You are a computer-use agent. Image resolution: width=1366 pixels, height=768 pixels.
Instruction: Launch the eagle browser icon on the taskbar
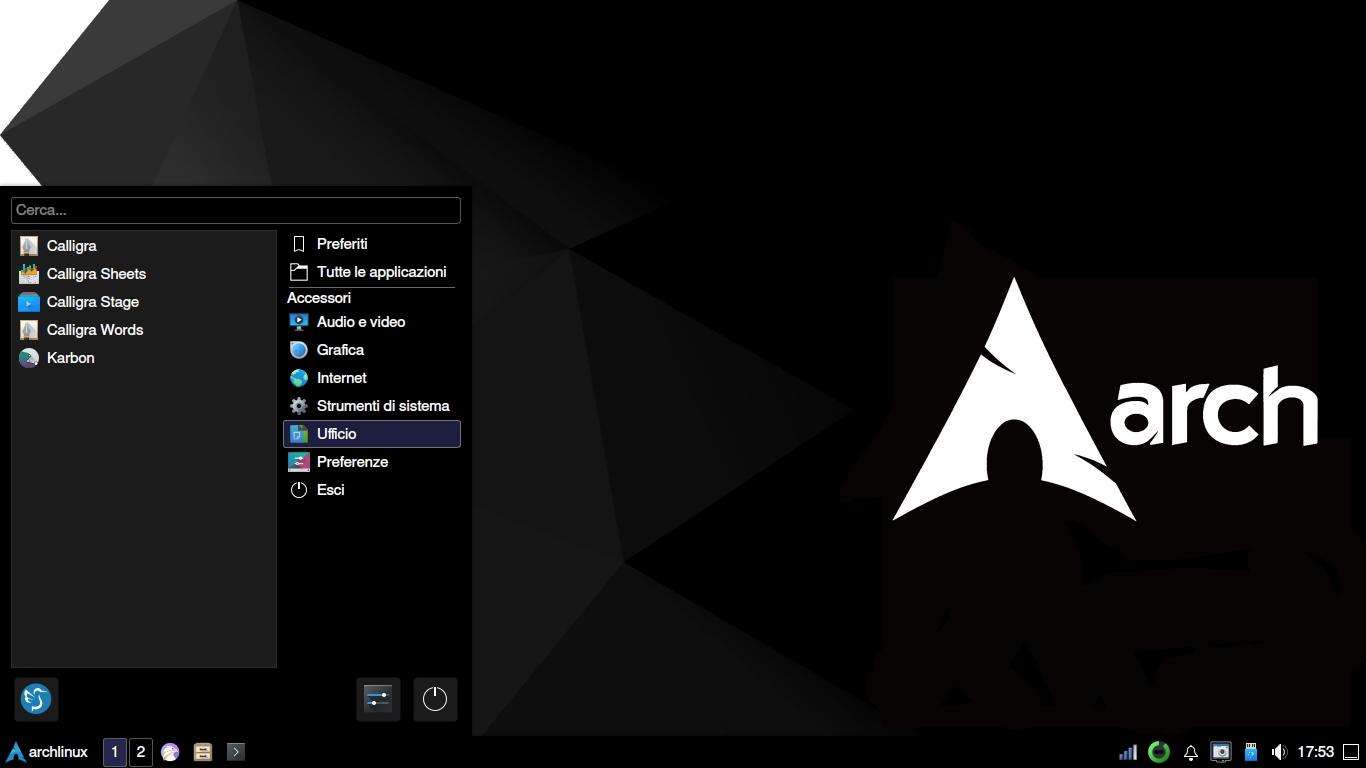coord(170,752)
